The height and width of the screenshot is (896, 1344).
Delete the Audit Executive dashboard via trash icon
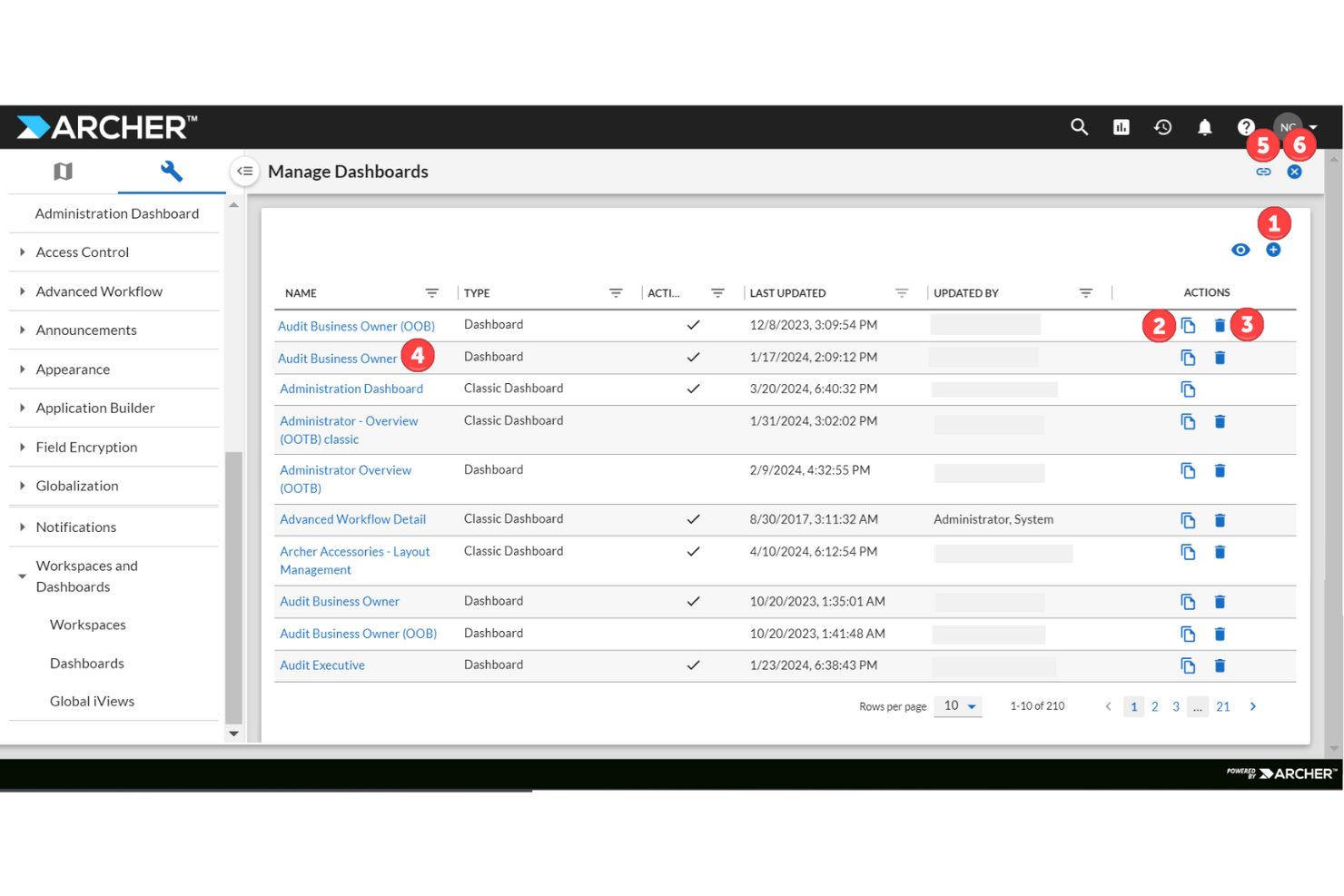coord(1220,665)
